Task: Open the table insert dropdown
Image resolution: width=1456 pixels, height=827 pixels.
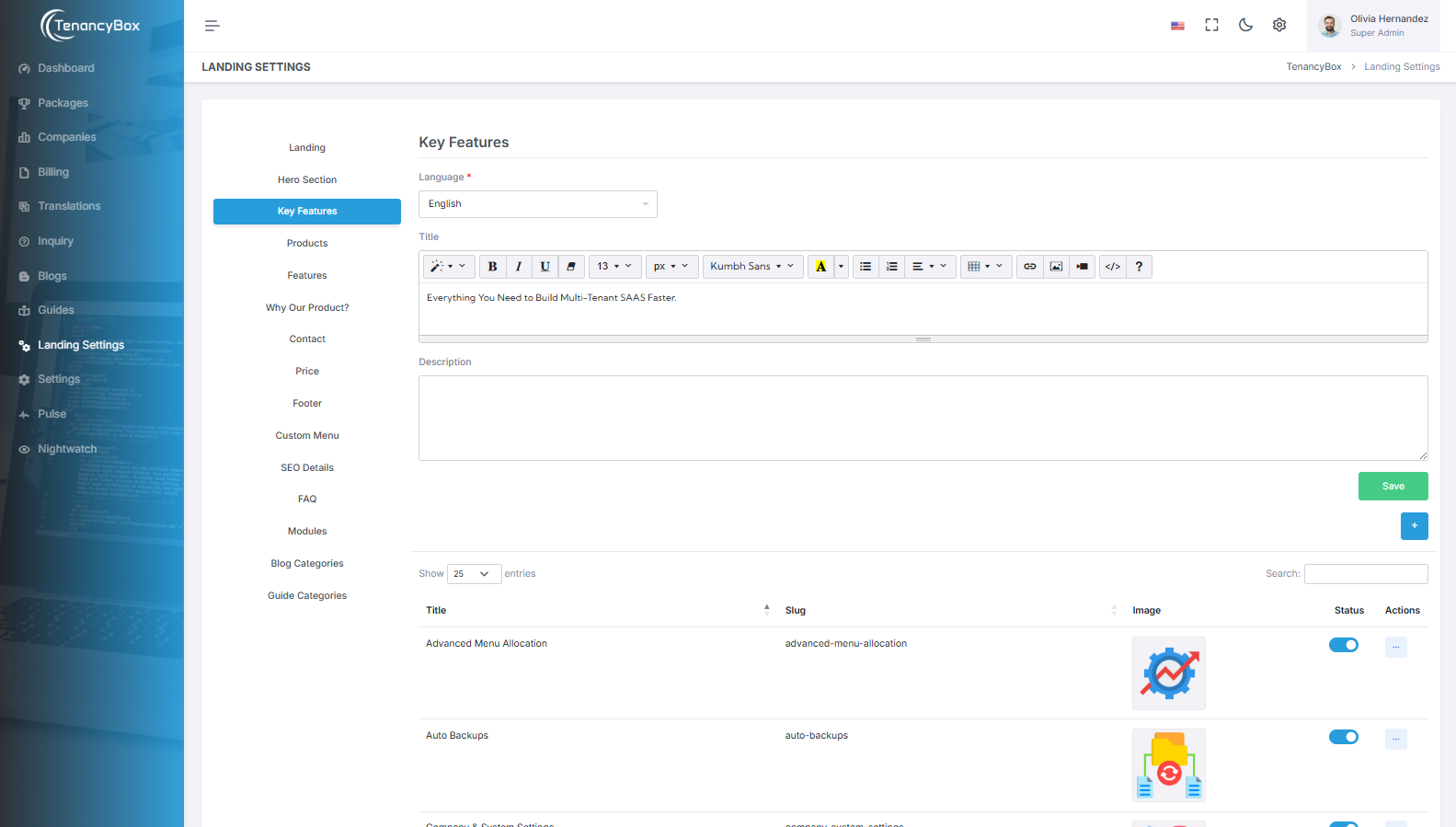Action: 986,267
